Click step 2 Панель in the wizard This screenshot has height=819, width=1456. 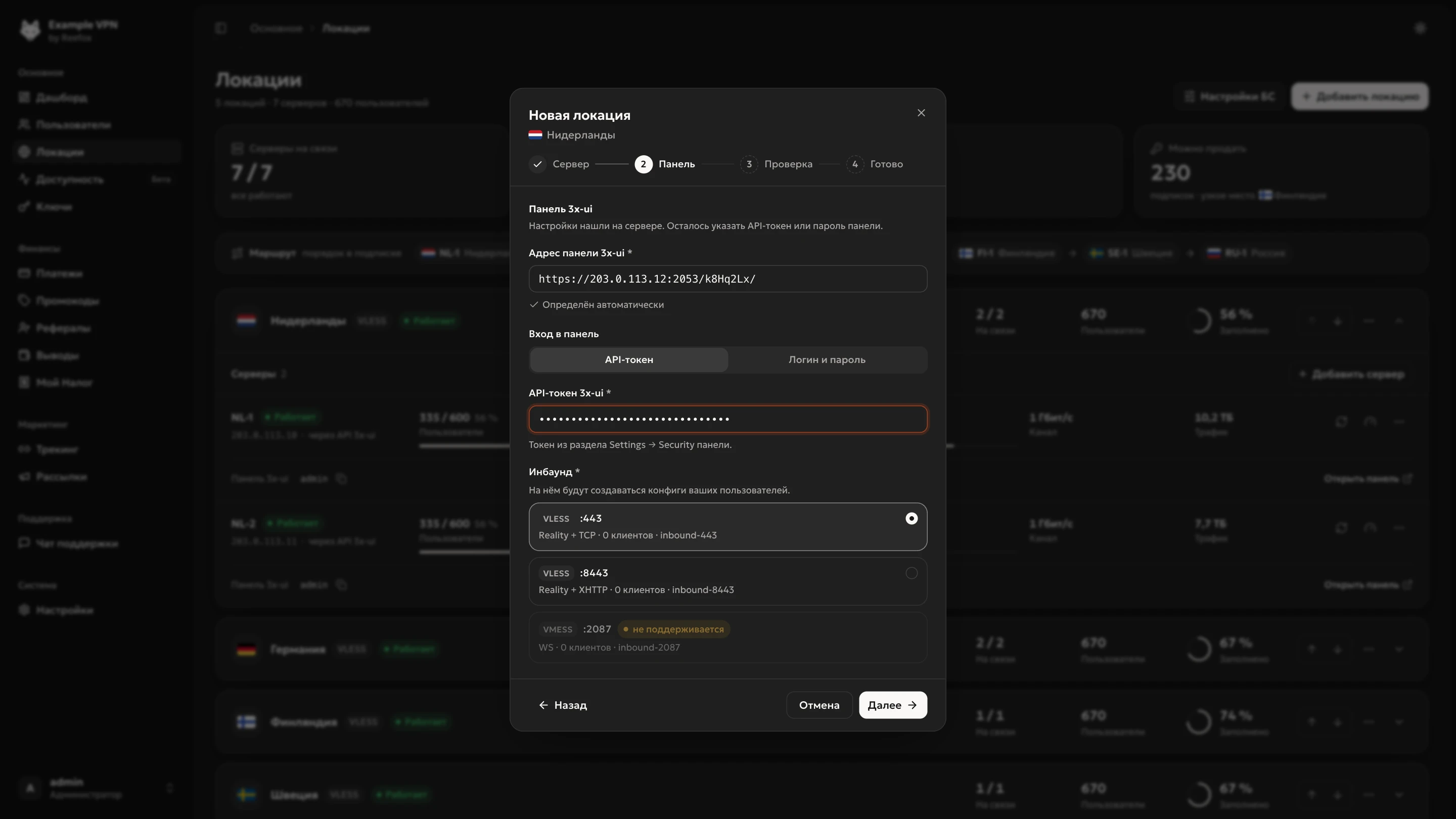(x=665, y=164)
